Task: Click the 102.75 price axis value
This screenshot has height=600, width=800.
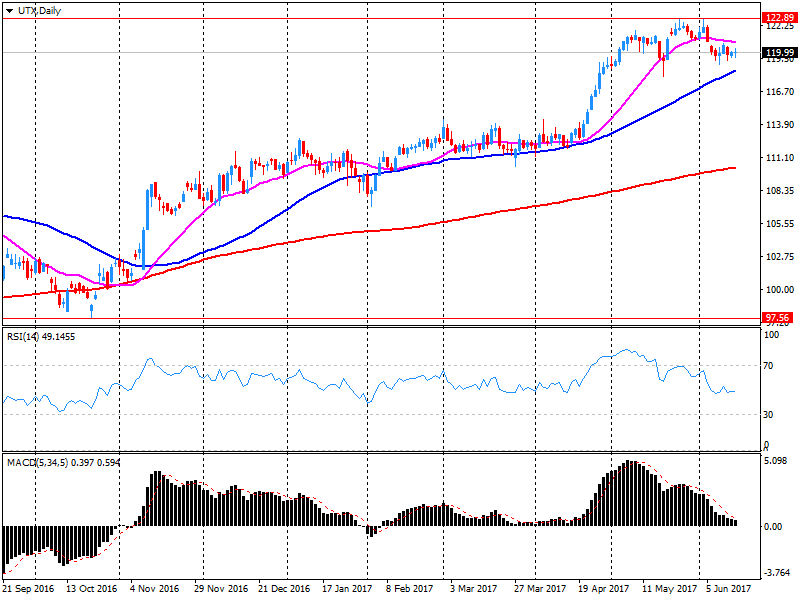Action: pyautogui.click(x=780, y=257)
